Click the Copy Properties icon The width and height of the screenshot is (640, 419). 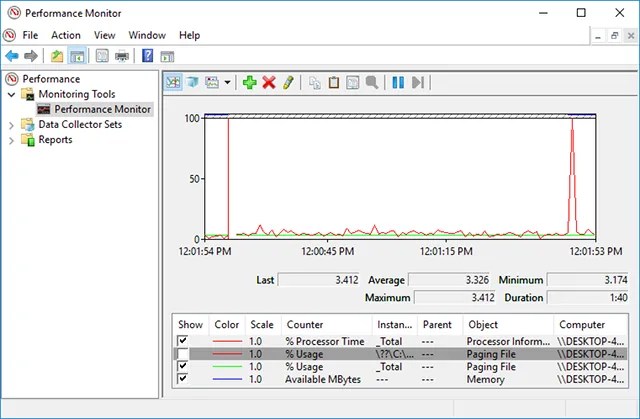(315, 83)
